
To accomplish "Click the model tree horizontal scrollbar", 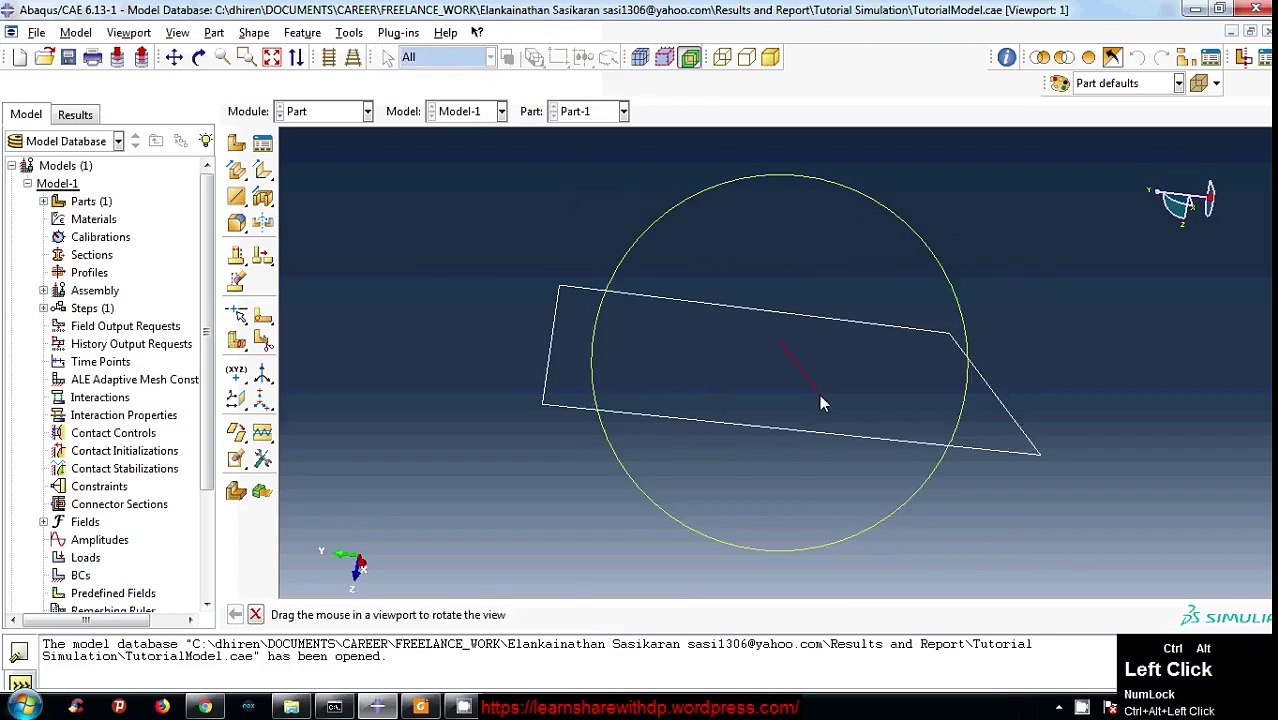I will 85,620.
